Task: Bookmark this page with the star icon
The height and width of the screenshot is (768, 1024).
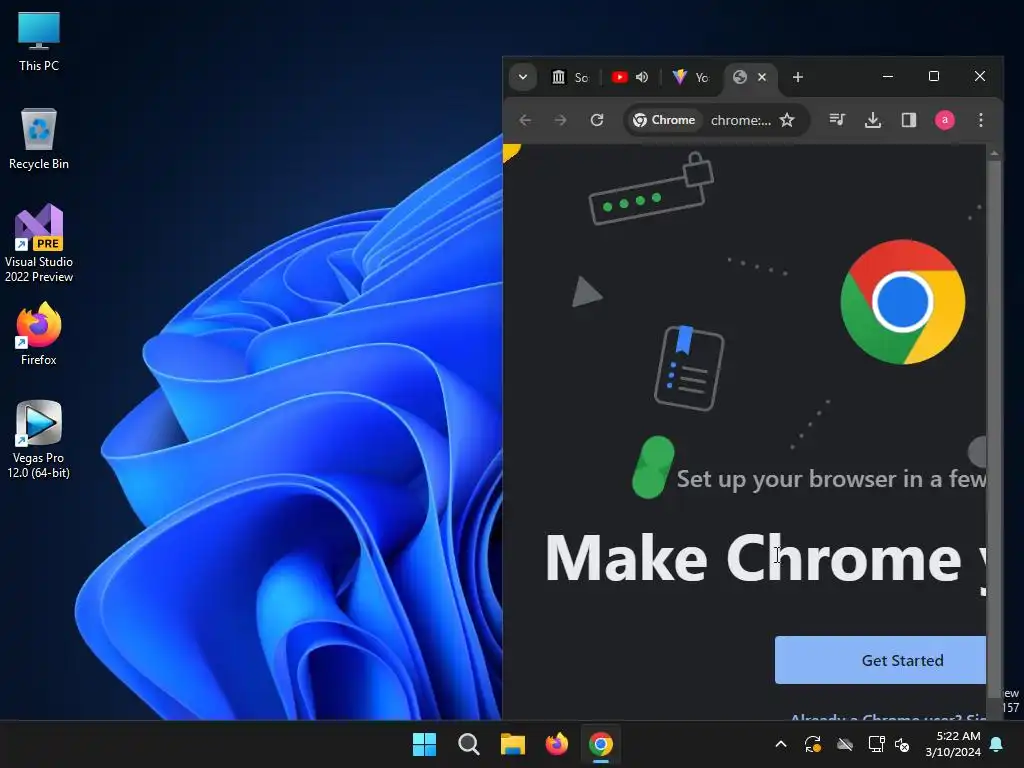Action: pyautogui.click(x=788, y=120)
